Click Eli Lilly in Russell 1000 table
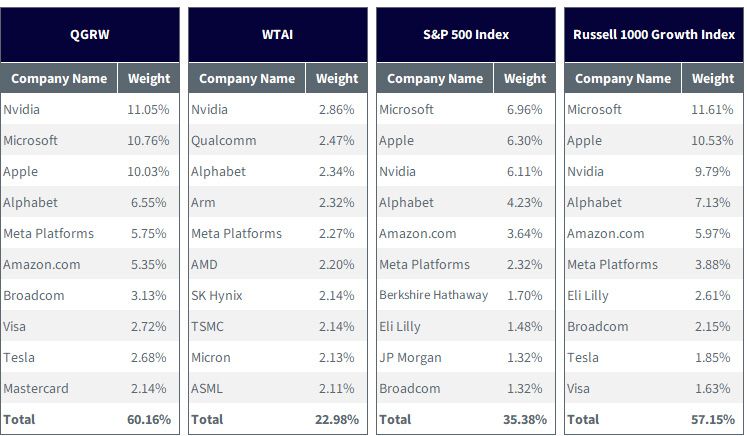 click(587, 295)
